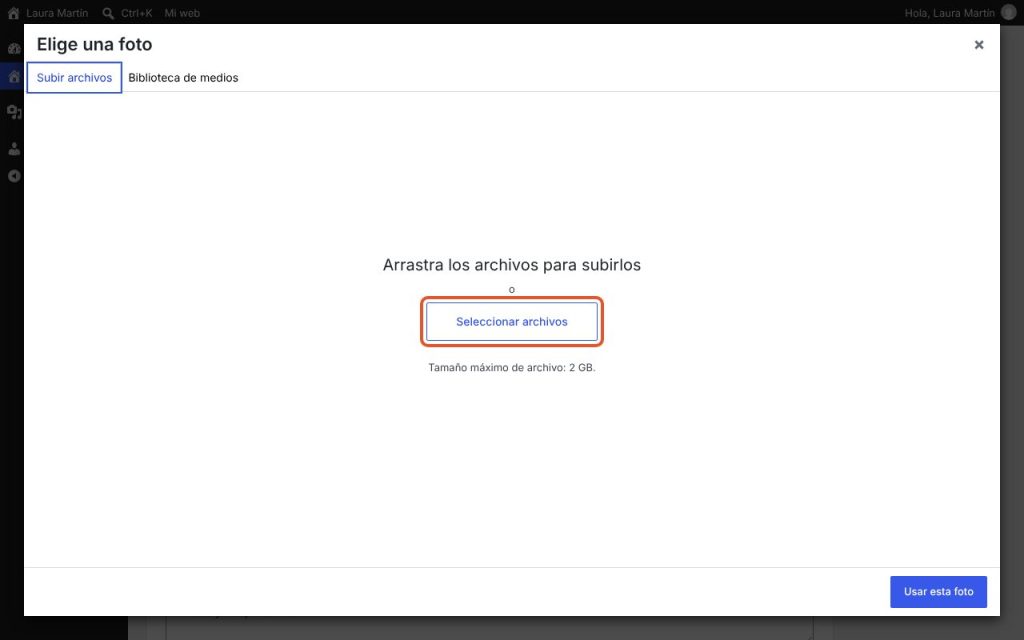Click the Hola, Laura Martín greeting

tap(950, 13)
